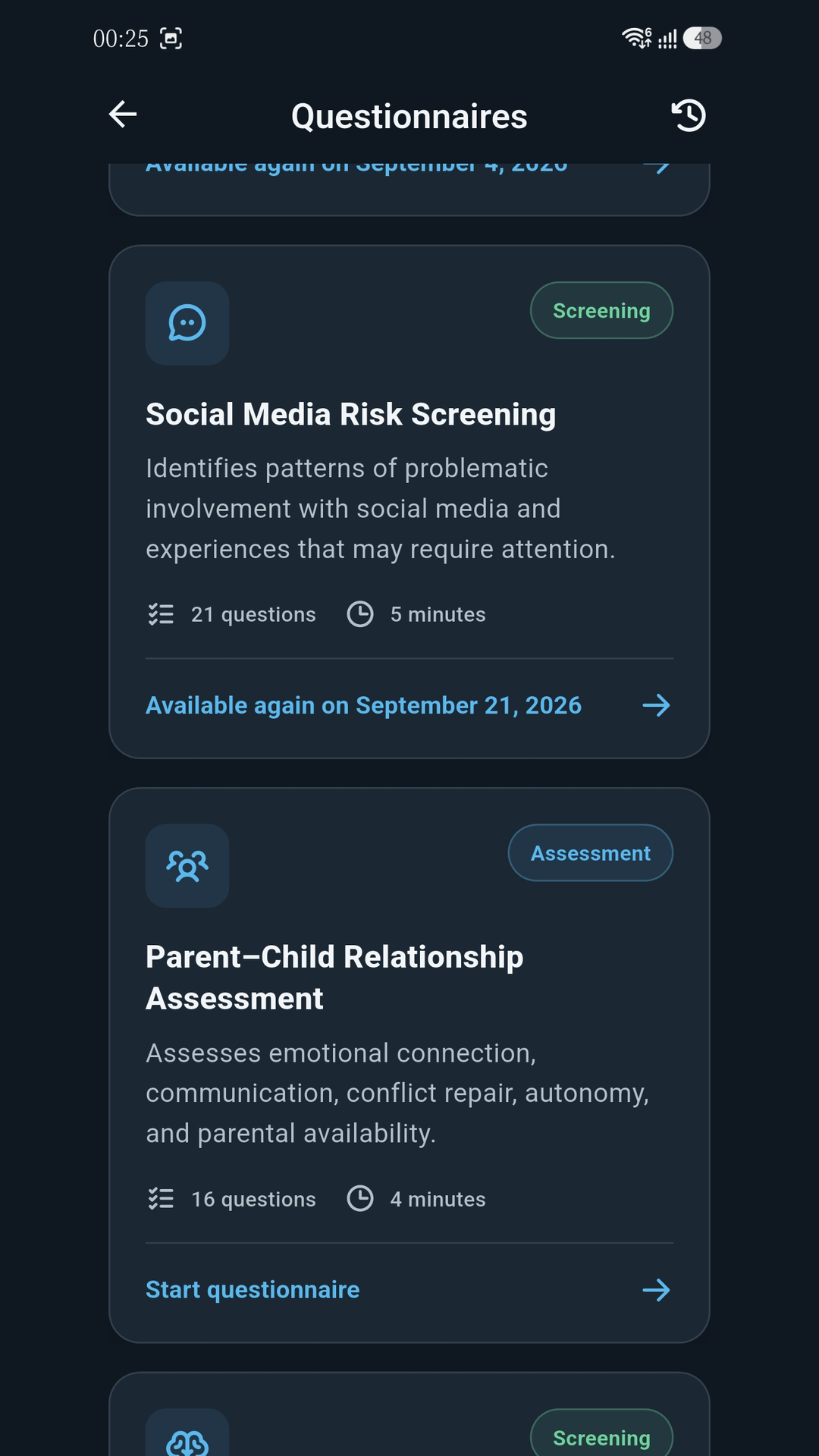The height and width of the screenshot is (1456, 819).
Task: Tap the chat bubble icon on Social Media card
Action: (x=187, y=323)
